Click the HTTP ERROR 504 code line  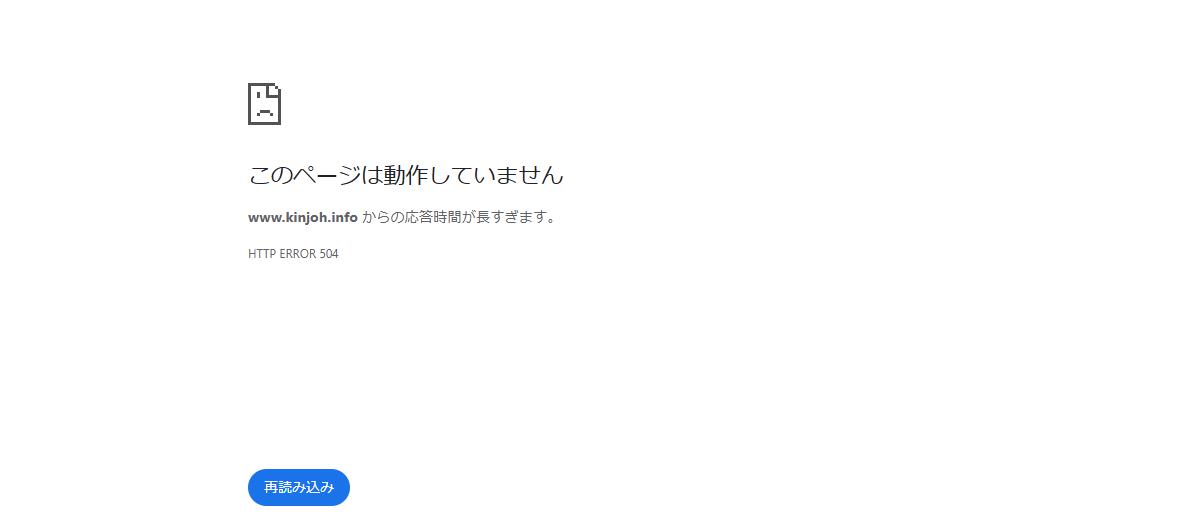293,254
